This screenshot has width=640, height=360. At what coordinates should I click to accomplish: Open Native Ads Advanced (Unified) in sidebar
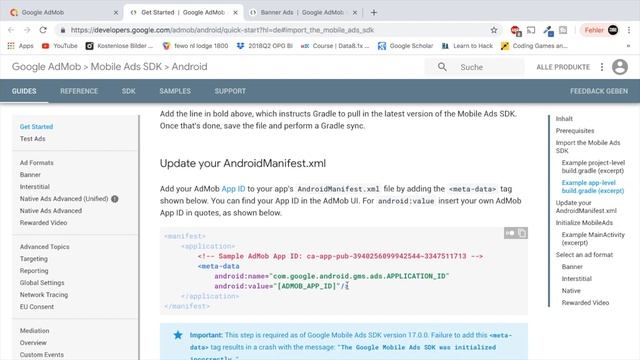point(64,199)
